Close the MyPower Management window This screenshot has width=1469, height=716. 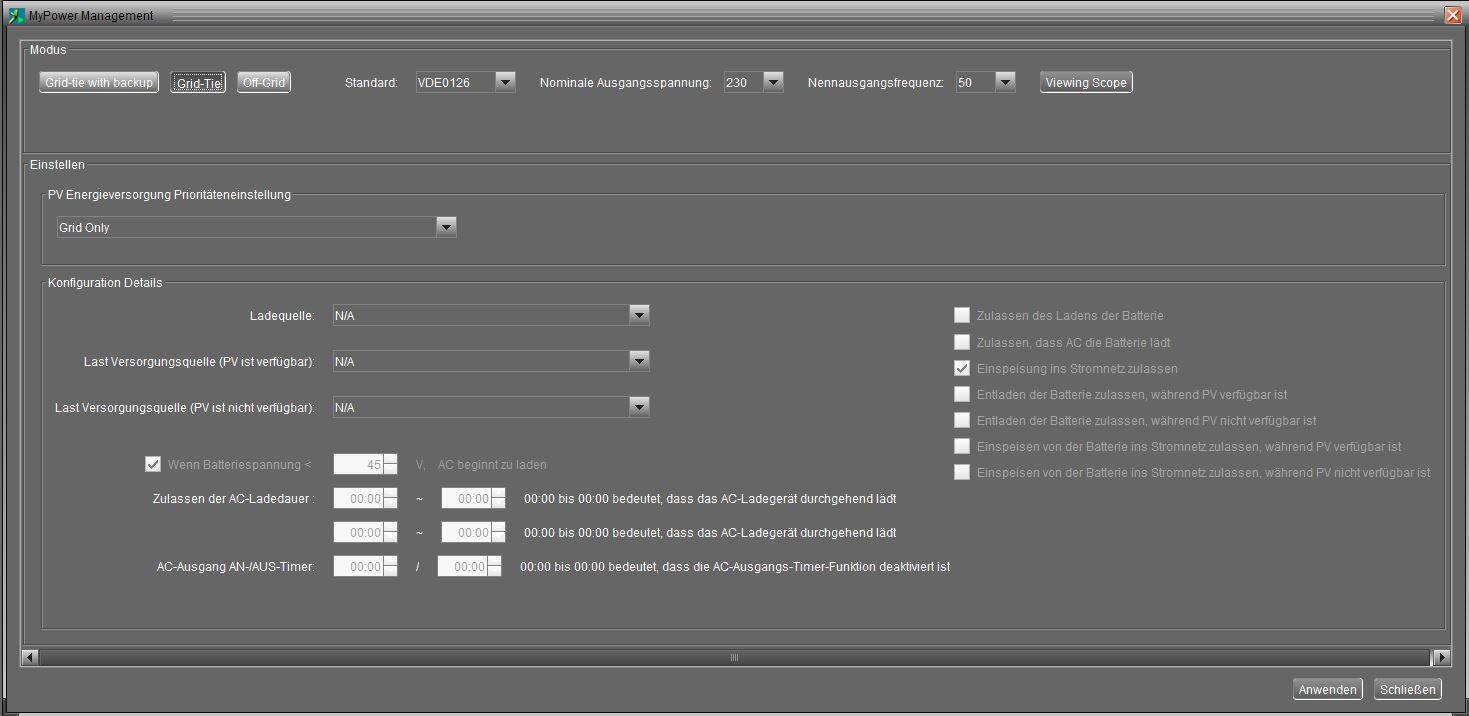[x=1453, y=15]
